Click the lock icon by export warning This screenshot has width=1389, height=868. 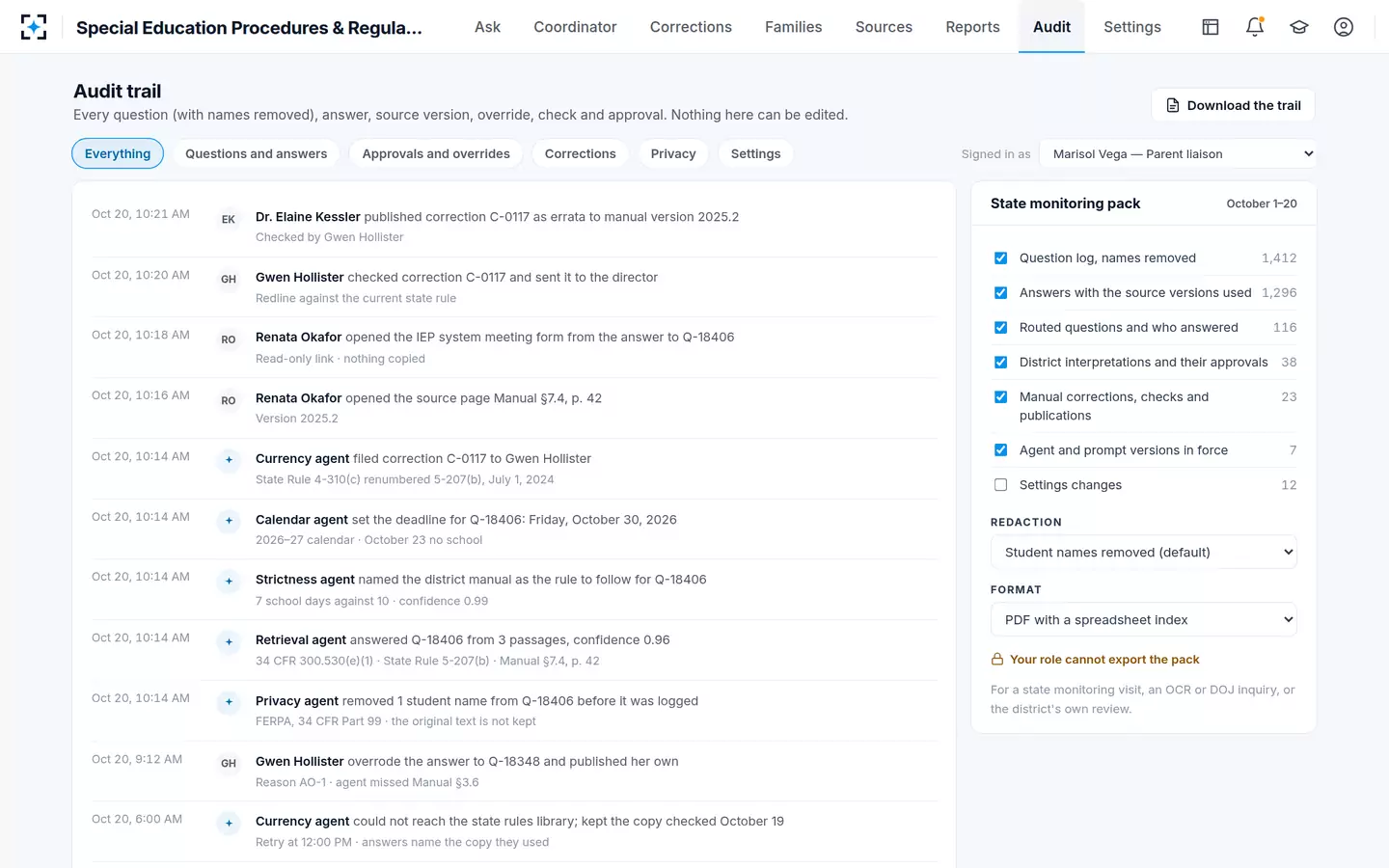click(997, 660)
